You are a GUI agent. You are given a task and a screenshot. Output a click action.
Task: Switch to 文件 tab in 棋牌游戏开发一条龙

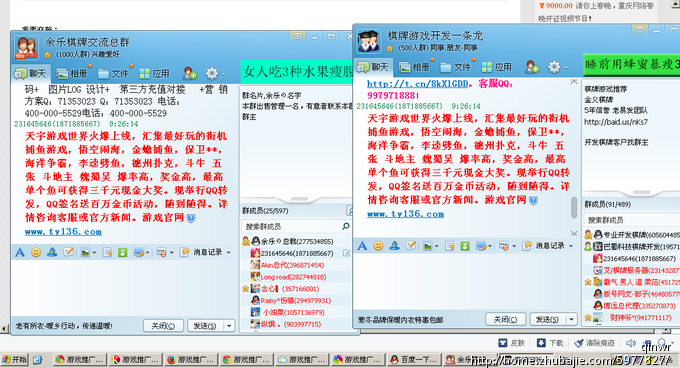(x=456, y=67)
